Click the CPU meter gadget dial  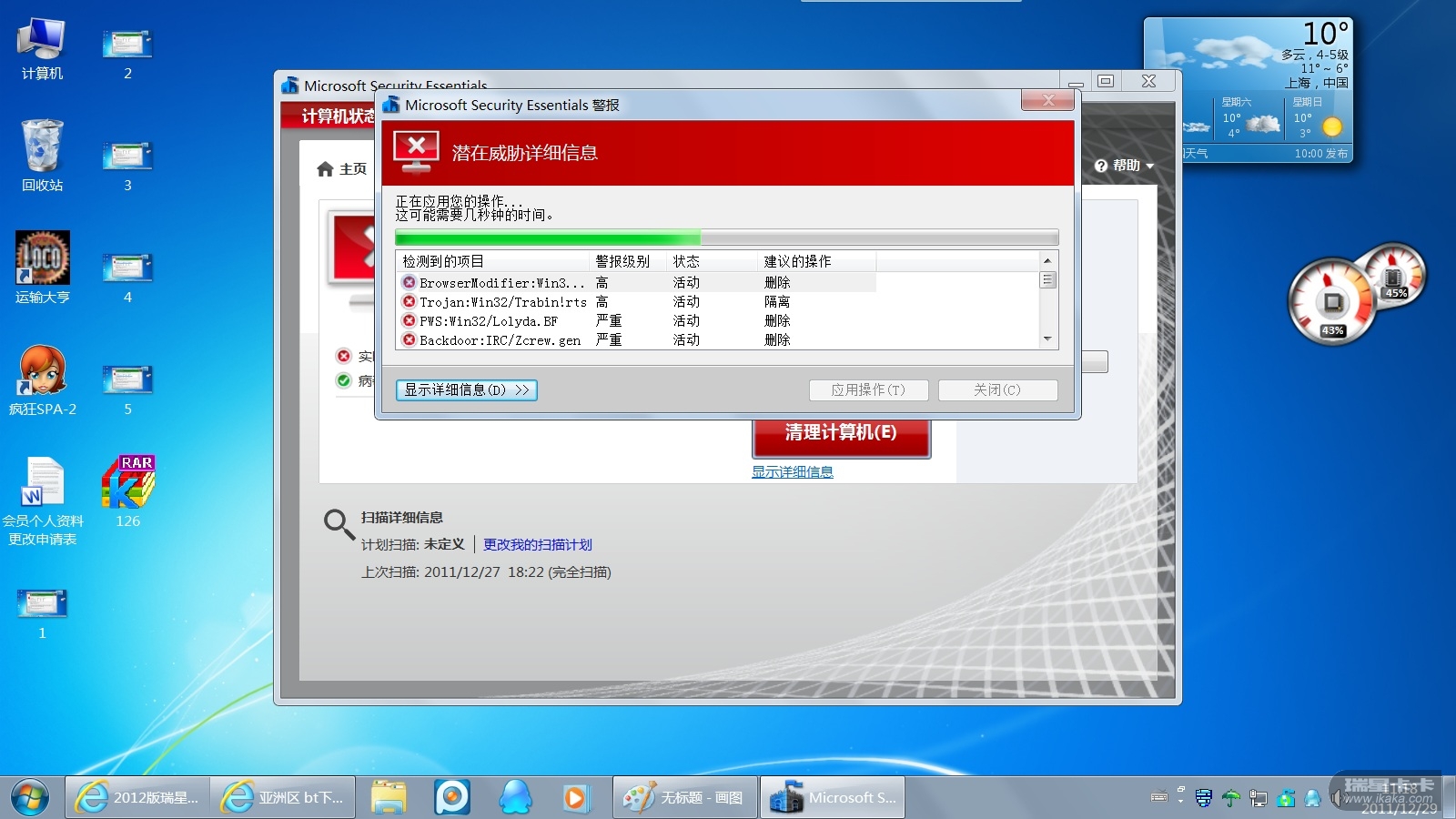click(1332, 302)
